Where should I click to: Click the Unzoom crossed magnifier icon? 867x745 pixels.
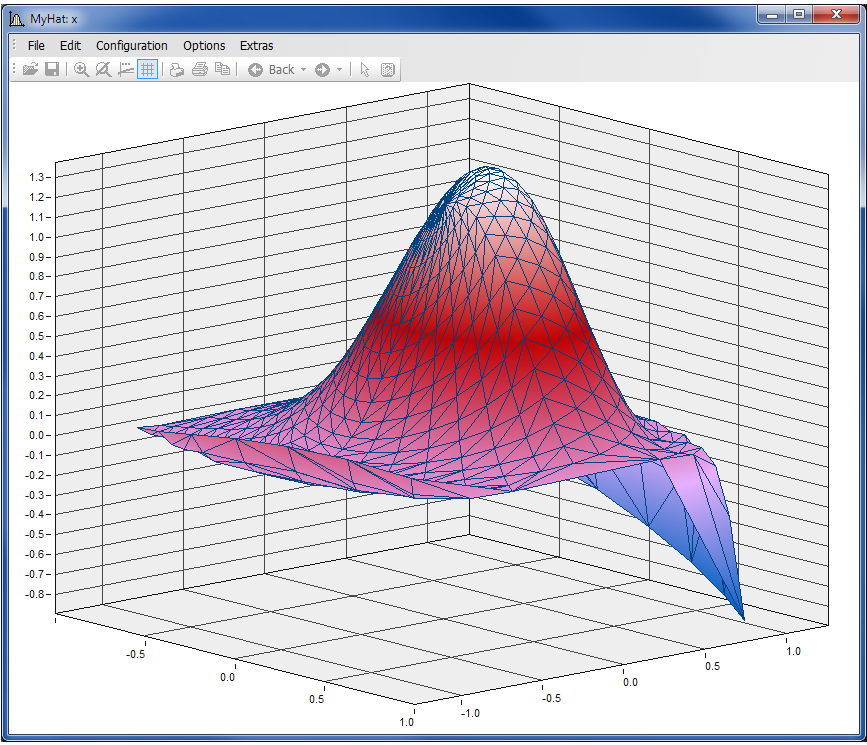click(103, 70)
